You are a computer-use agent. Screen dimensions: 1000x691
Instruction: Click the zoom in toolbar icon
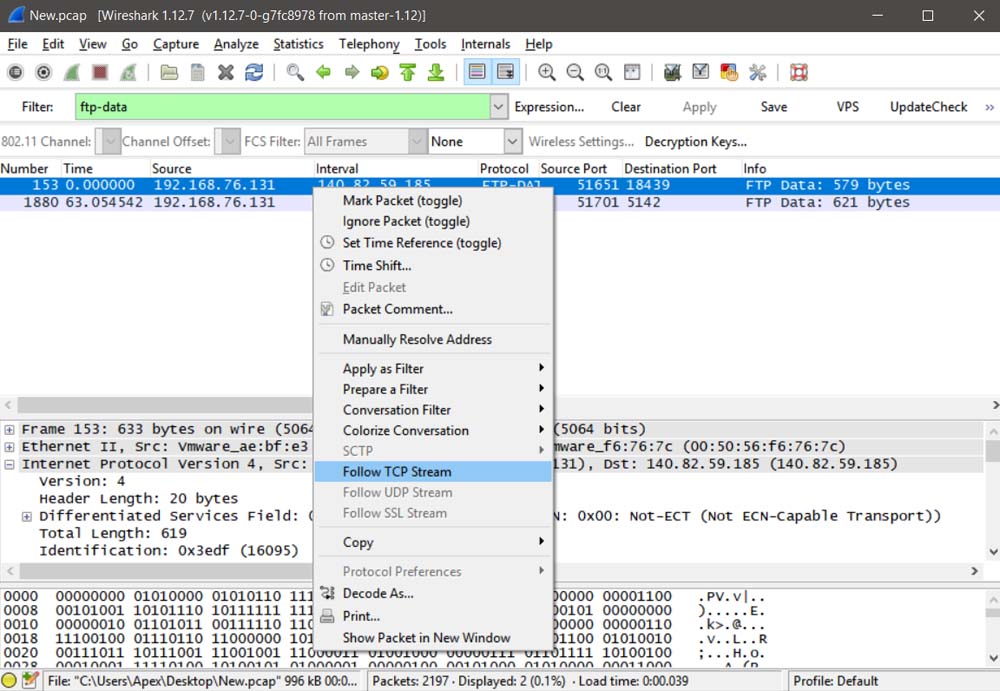pos(547,72)
